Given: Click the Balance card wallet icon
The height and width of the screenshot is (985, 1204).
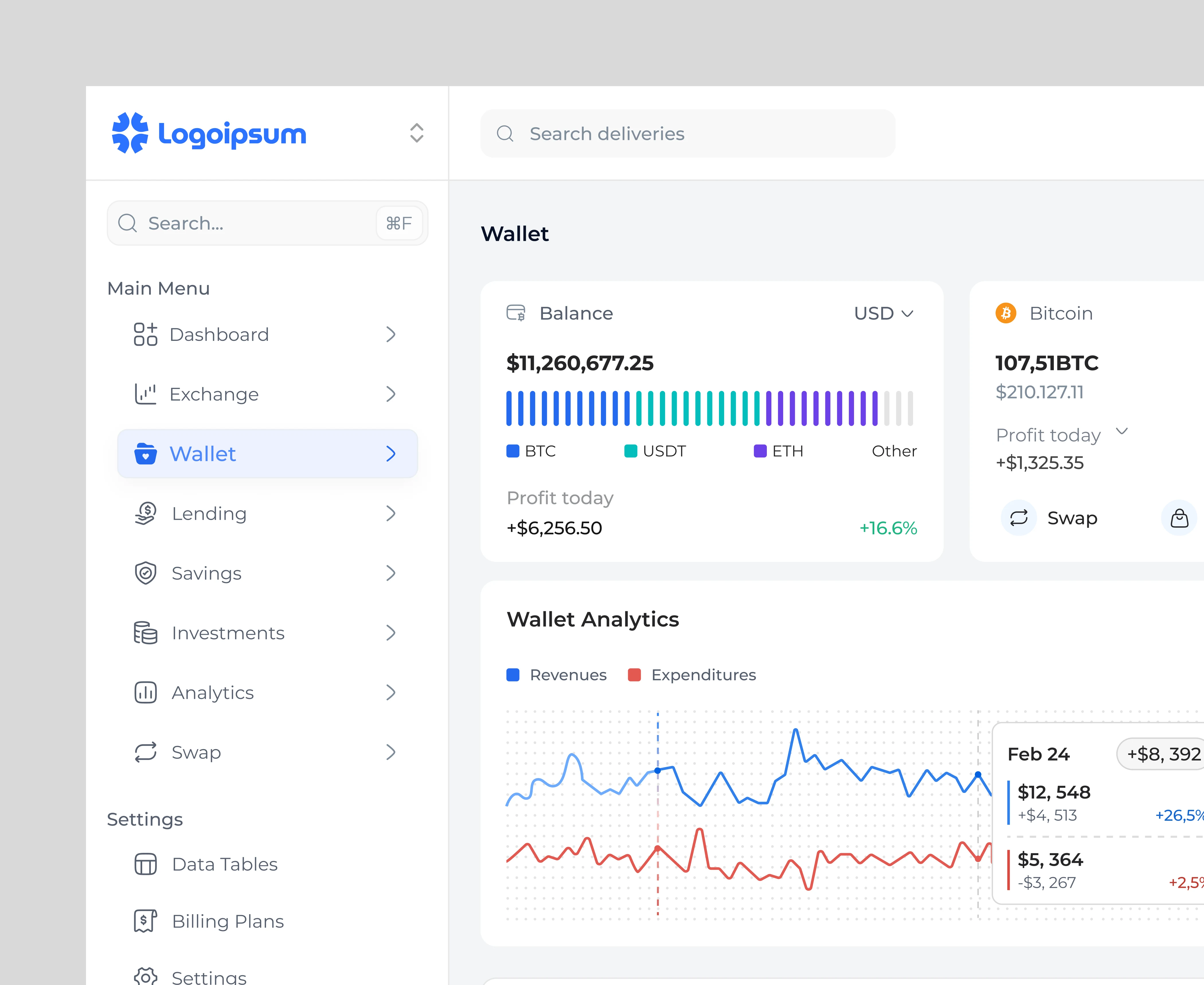Looking at the screenshot, I should 516,313.
